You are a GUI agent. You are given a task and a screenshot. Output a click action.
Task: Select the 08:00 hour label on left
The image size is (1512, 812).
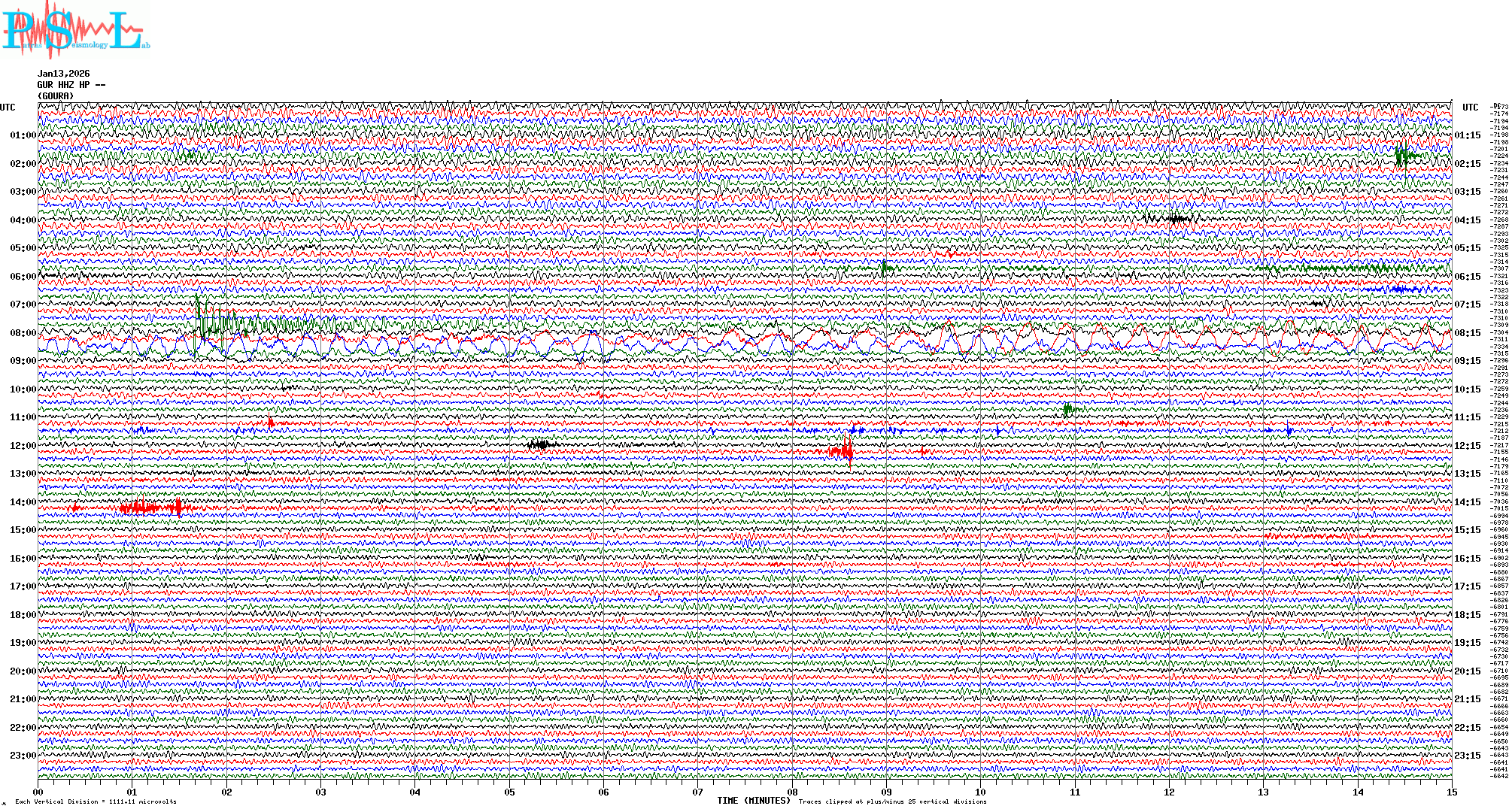[x=23, y=333]
